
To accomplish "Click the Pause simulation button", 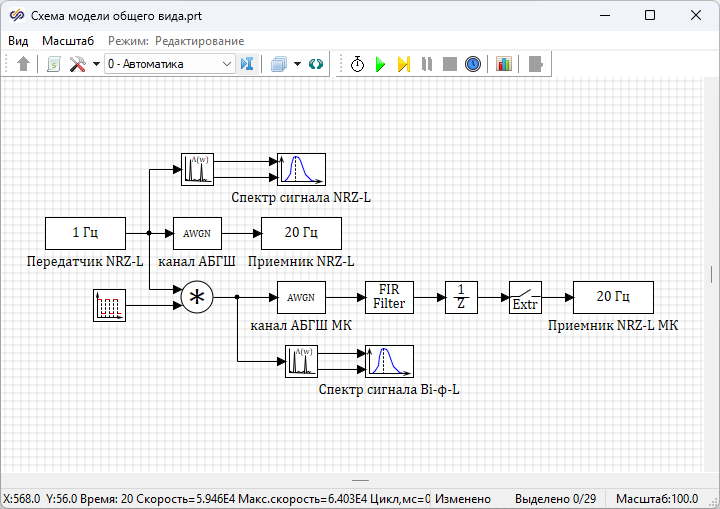I will tap(427, 64).
